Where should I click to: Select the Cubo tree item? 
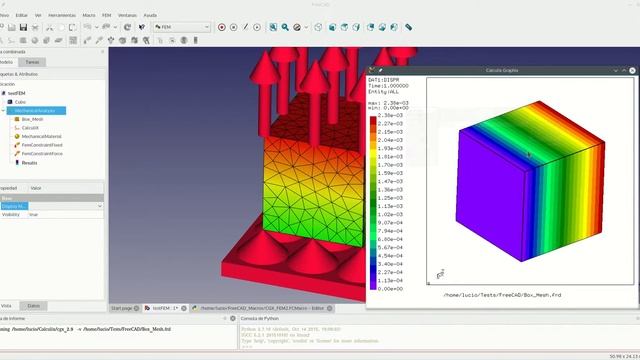click(x=20, y=102)
